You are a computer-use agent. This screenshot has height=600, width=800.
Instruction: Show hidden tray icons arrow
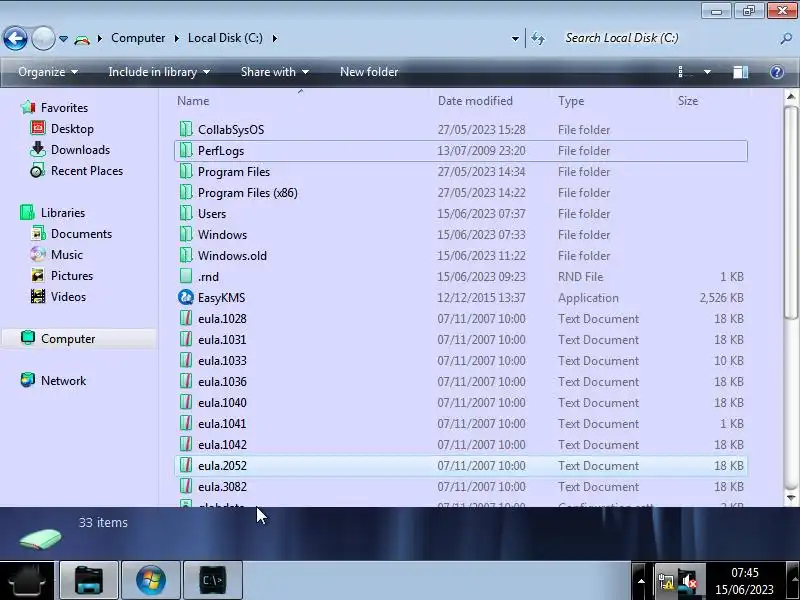pyautogui.click(x=641, y=581)
